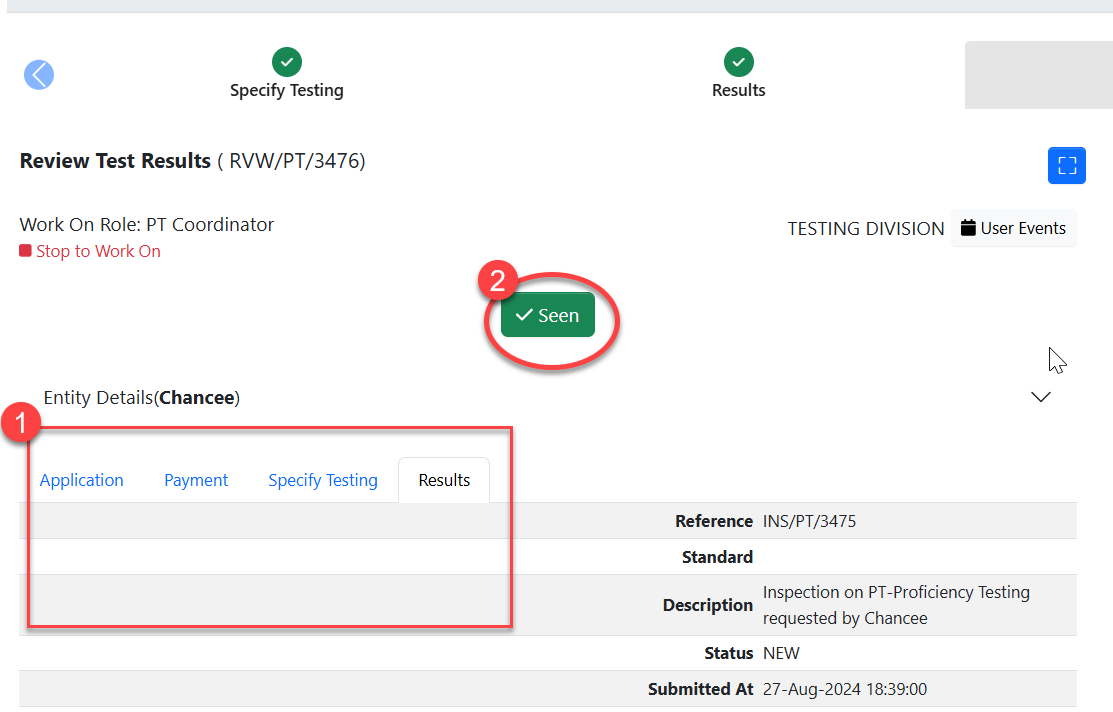Click green checkmark above Results step
The height and width of the screenshot is (712, 1113).
tap(738, 62)
